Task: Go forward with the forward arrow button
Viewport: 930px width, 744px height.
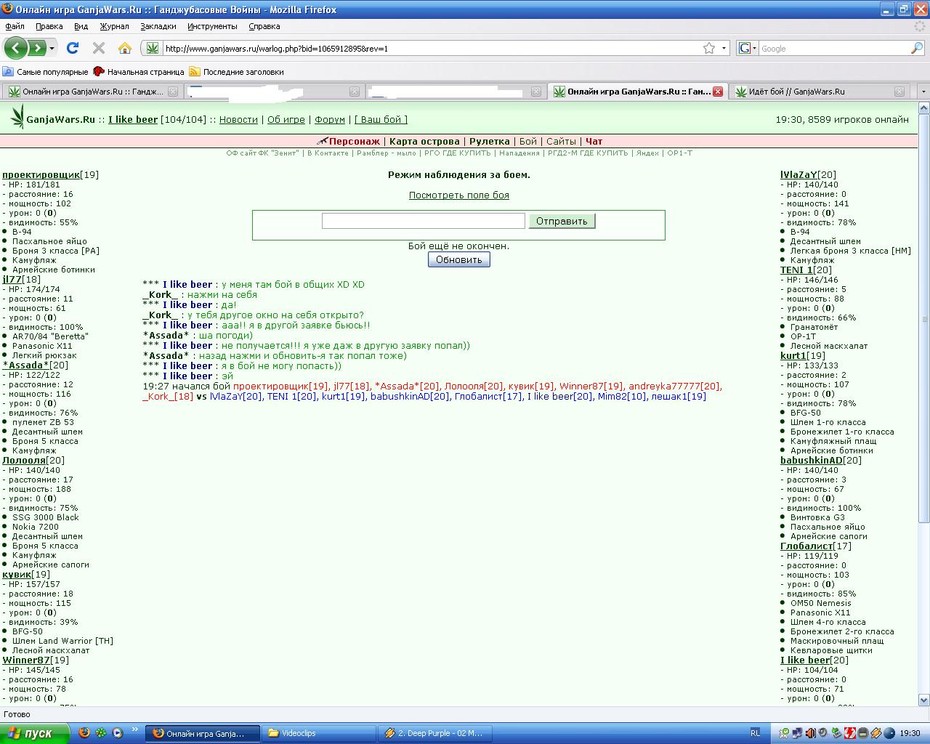Action: [37, 48]
